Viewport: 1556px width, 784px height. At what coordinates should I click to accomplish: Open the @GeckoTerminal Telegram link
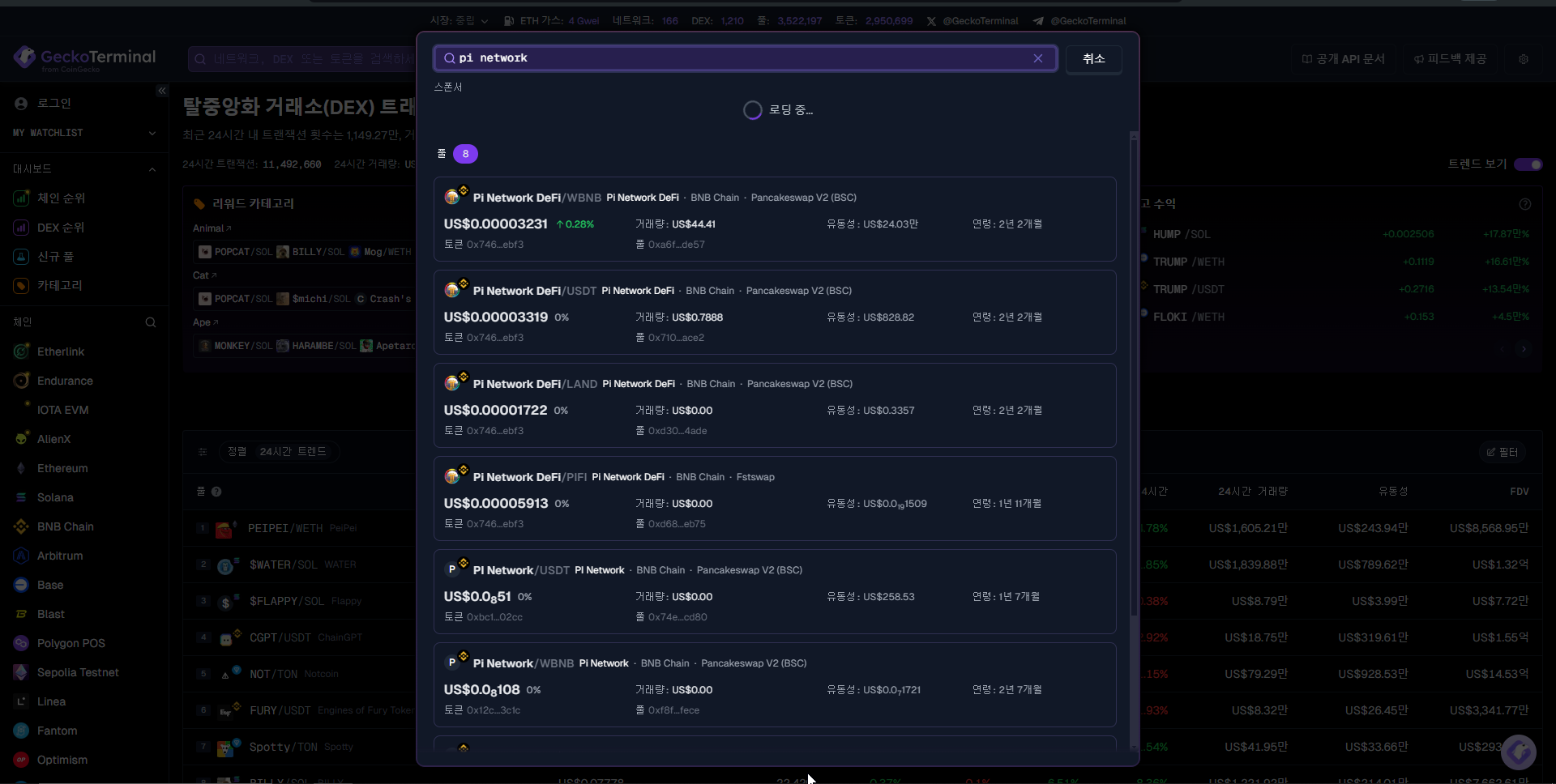[1079, 21]
